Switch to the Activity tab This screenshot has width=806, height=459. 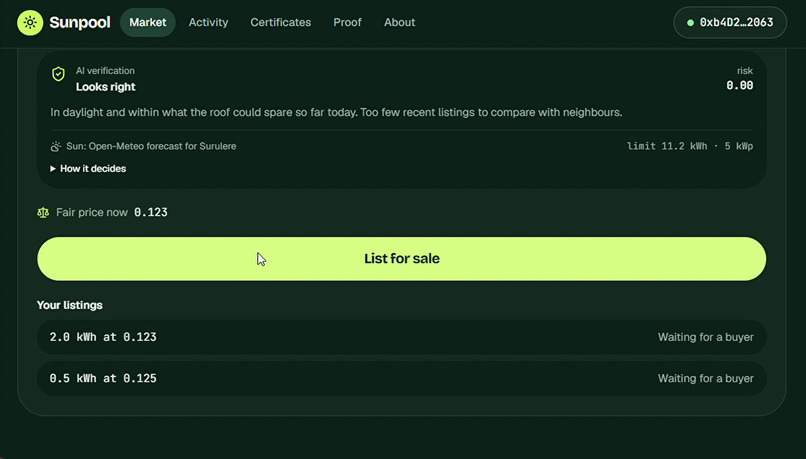[208, 23]
